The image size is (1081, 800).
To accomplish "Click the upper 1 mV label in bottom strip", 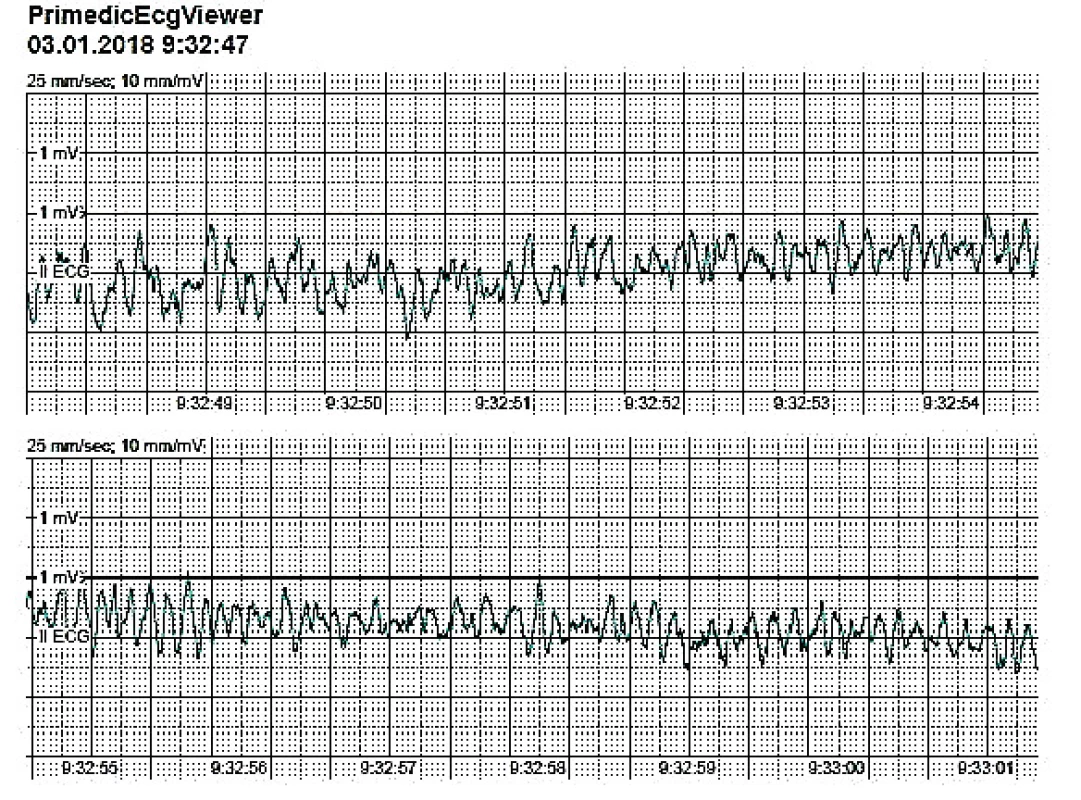I will tap(59, 517).
